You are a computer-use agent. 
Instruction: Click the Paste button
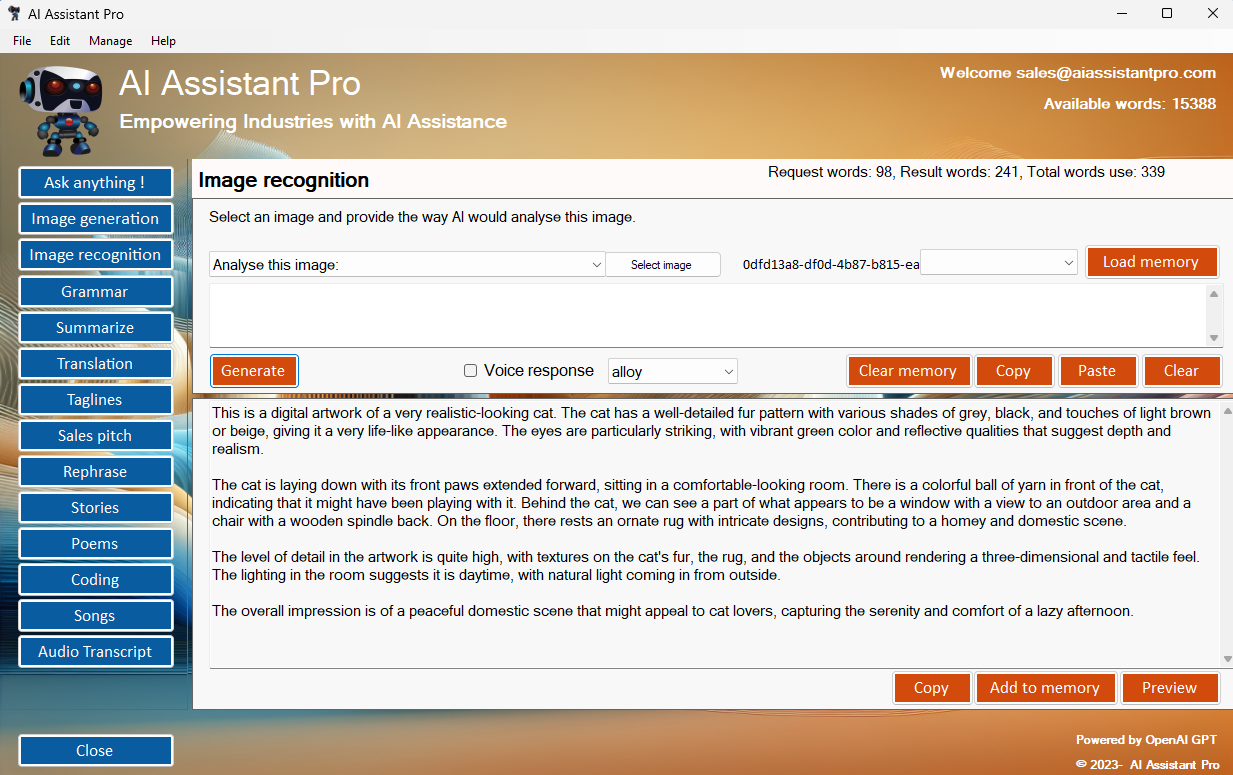(1097, 370)
